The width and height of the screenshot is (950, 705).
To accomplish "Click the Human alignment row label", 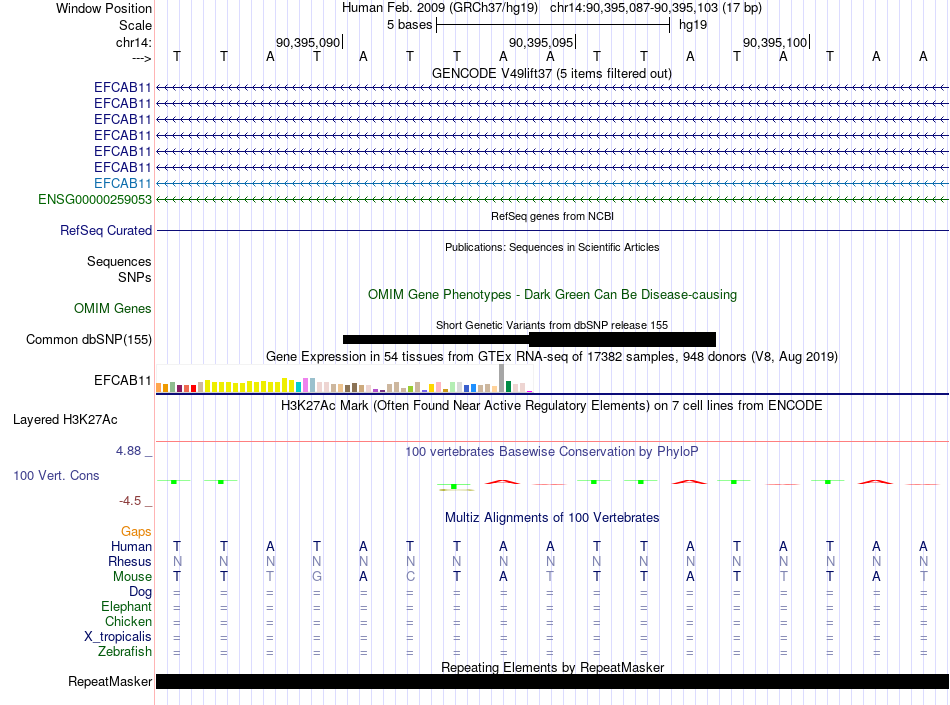I will click(x=131, y=546).
